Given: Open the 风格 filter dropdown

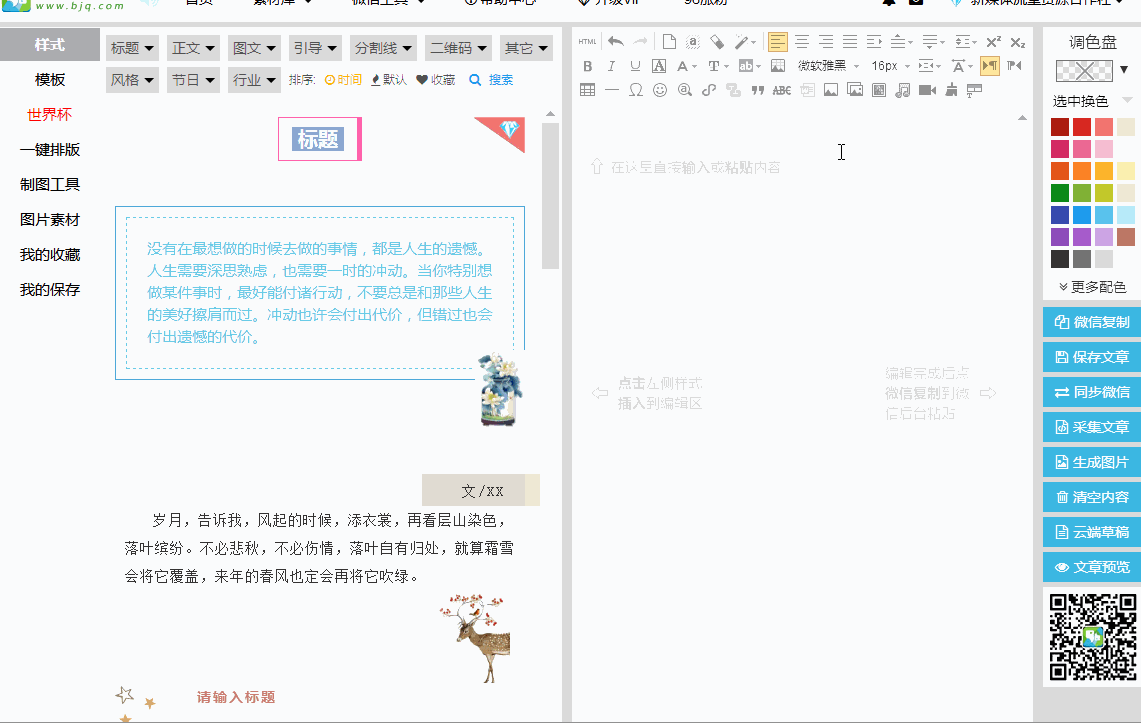Looking at the screenshot, I should (132, 79).
